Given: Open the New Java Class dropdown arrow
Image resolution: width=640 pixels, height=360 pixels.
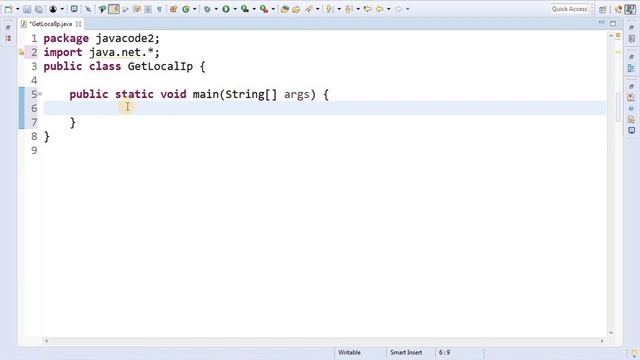Looking at the screenshot, I should (195, 9).
